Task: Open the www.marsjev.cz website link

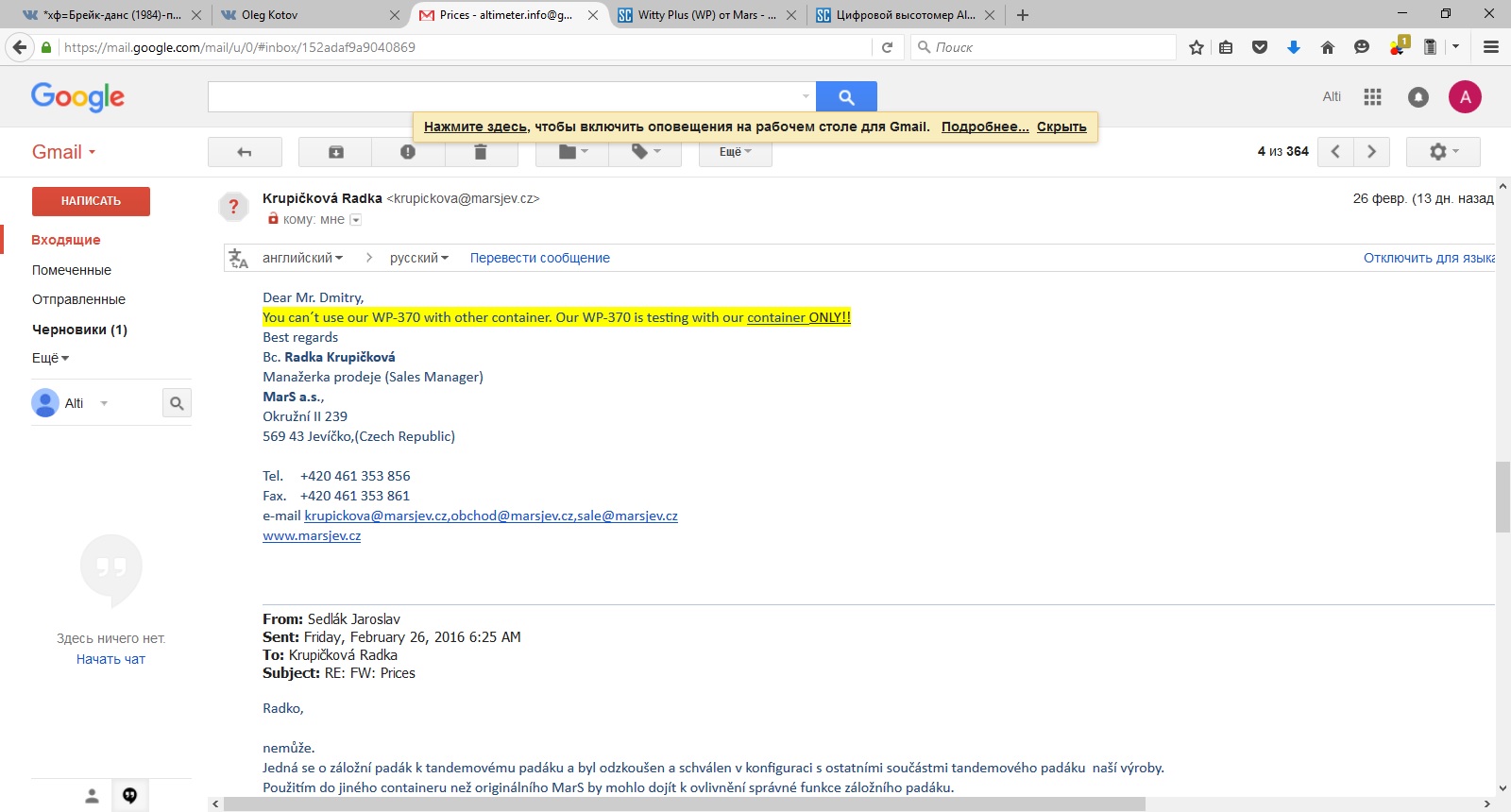Action: coord(312,535)
